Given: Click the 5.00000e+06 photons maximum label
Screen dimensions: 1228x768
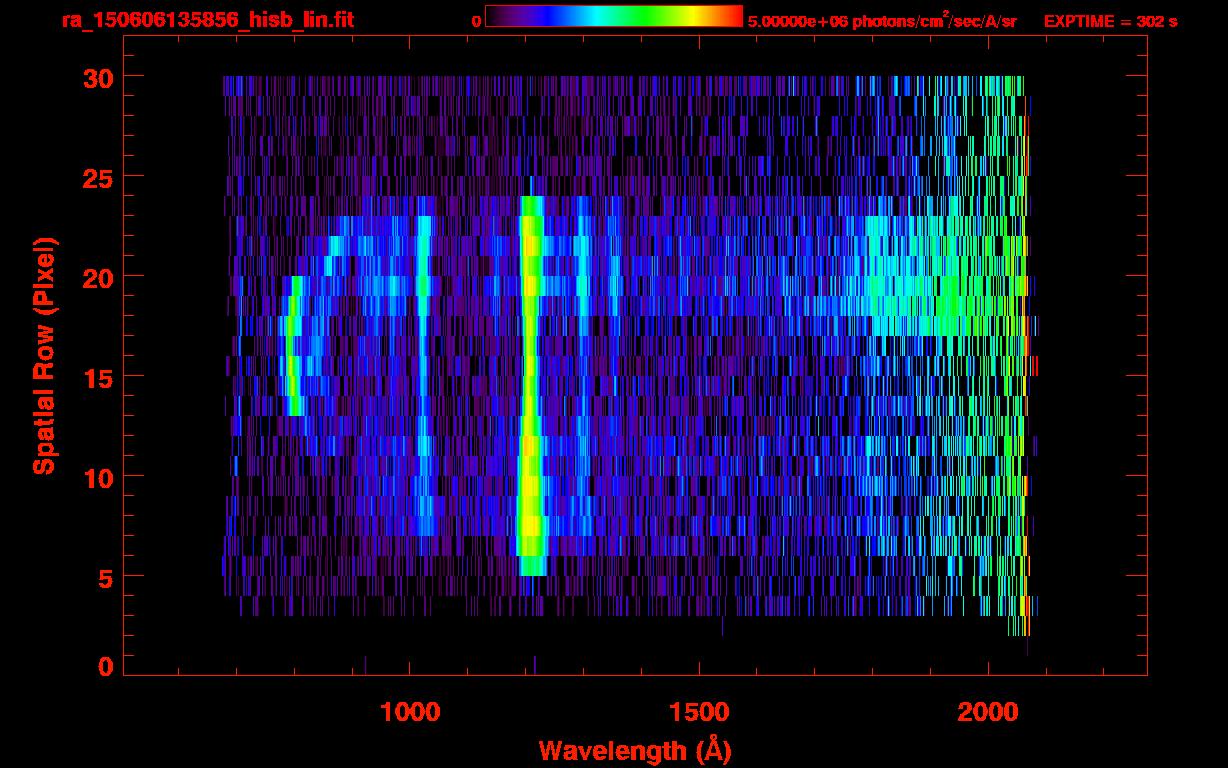Looking at the screenshot, I should point(881,21).
